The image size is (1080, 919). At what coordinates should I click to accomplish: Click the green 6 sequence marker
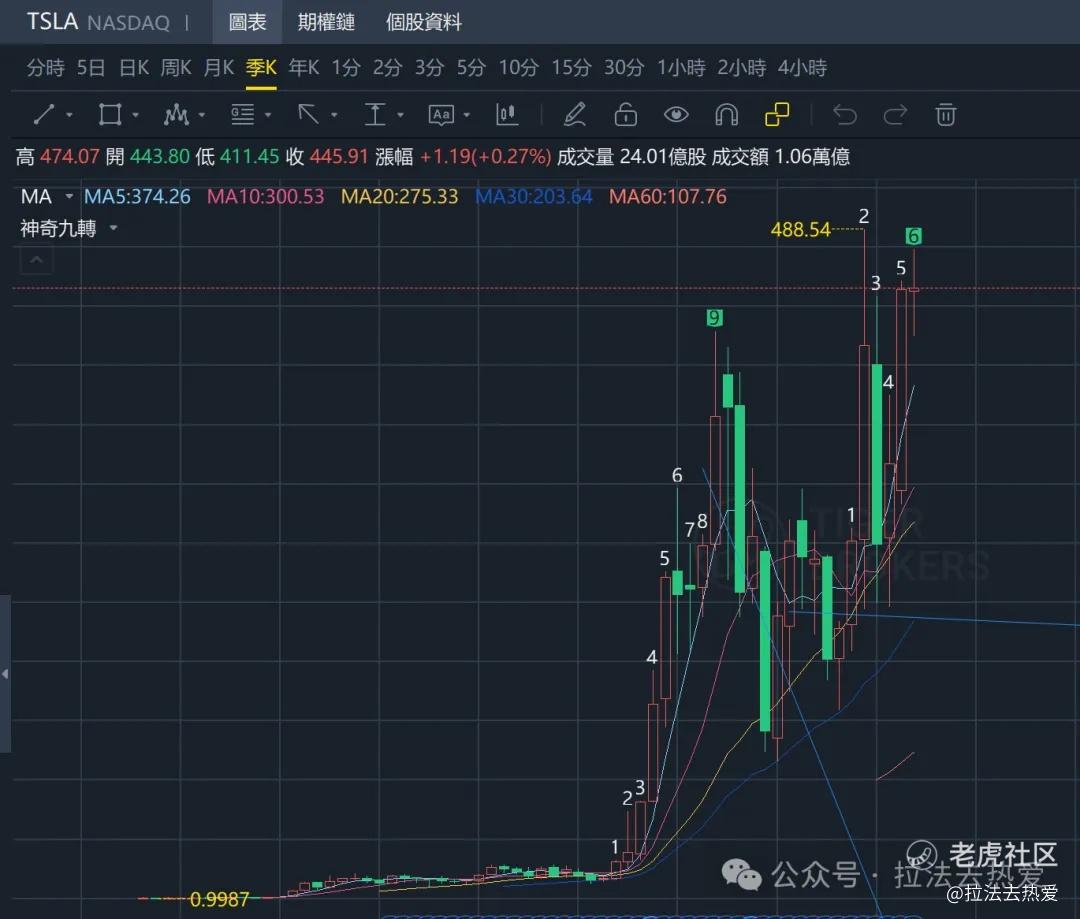click(x=913, y=236)
